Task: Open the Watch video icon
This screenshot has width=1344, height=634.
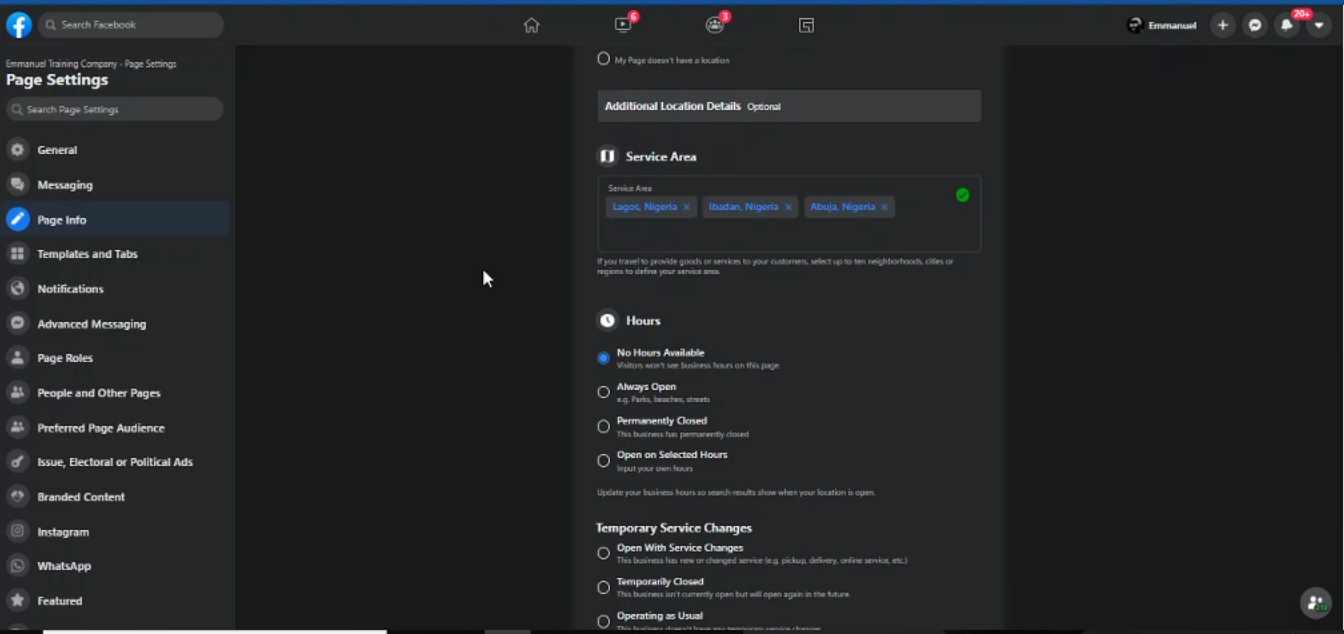Action: [x=623, y=25]
